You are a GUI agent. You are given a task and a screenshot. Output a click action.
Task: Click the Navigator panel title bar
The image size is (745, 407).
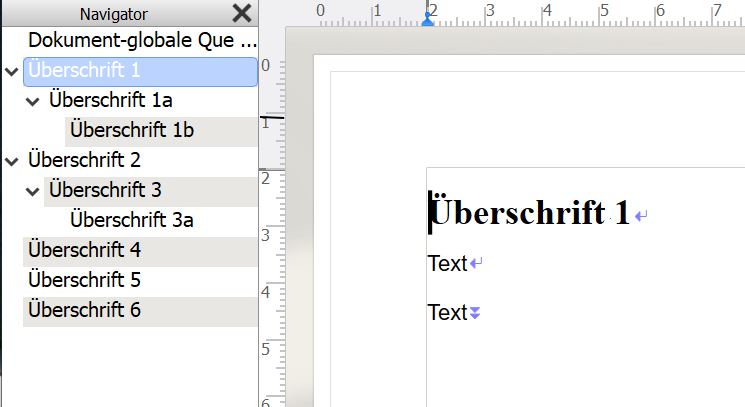coord(114,13)
